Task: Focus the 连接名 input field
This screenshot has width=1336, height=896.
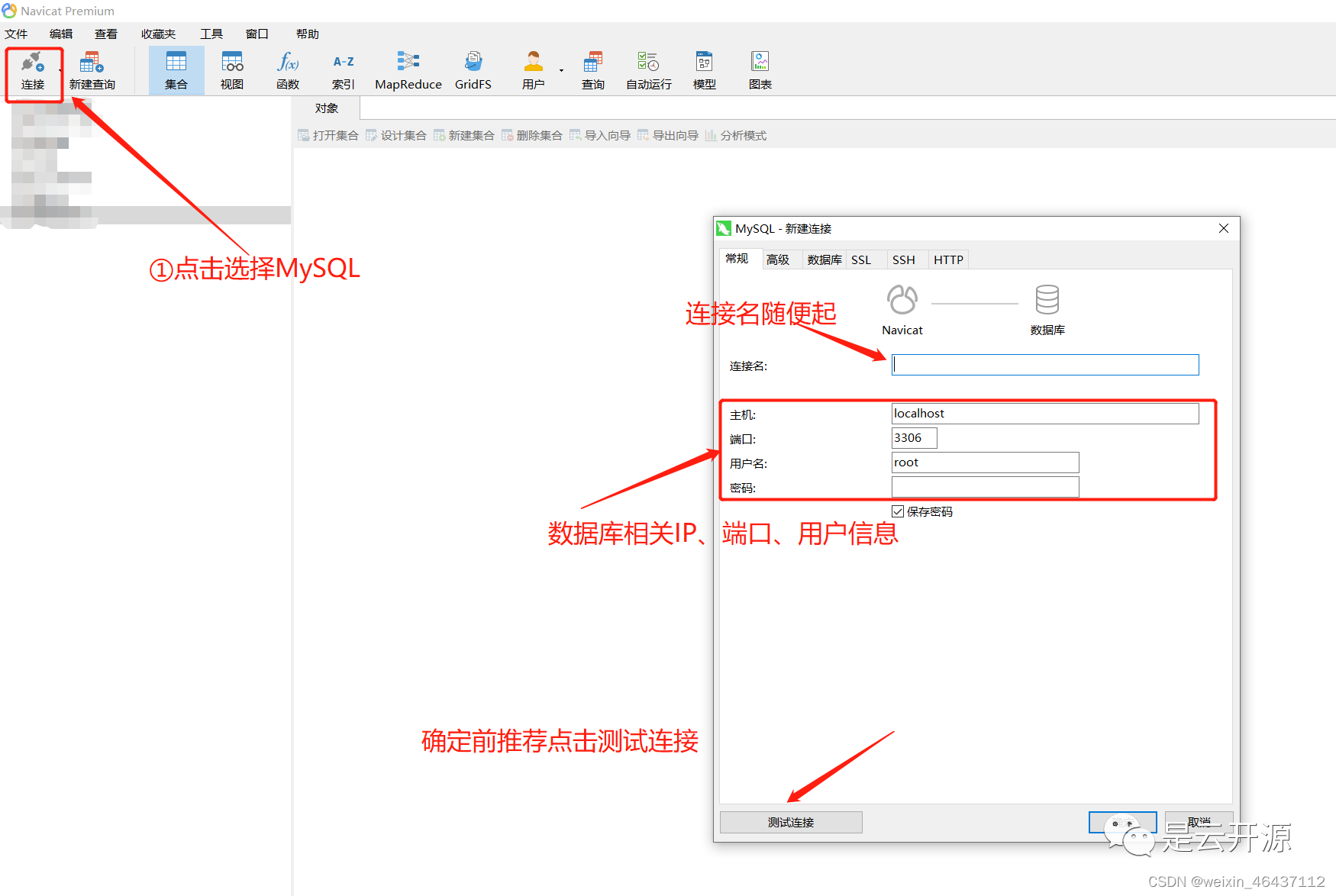Action: [1045, 365]
